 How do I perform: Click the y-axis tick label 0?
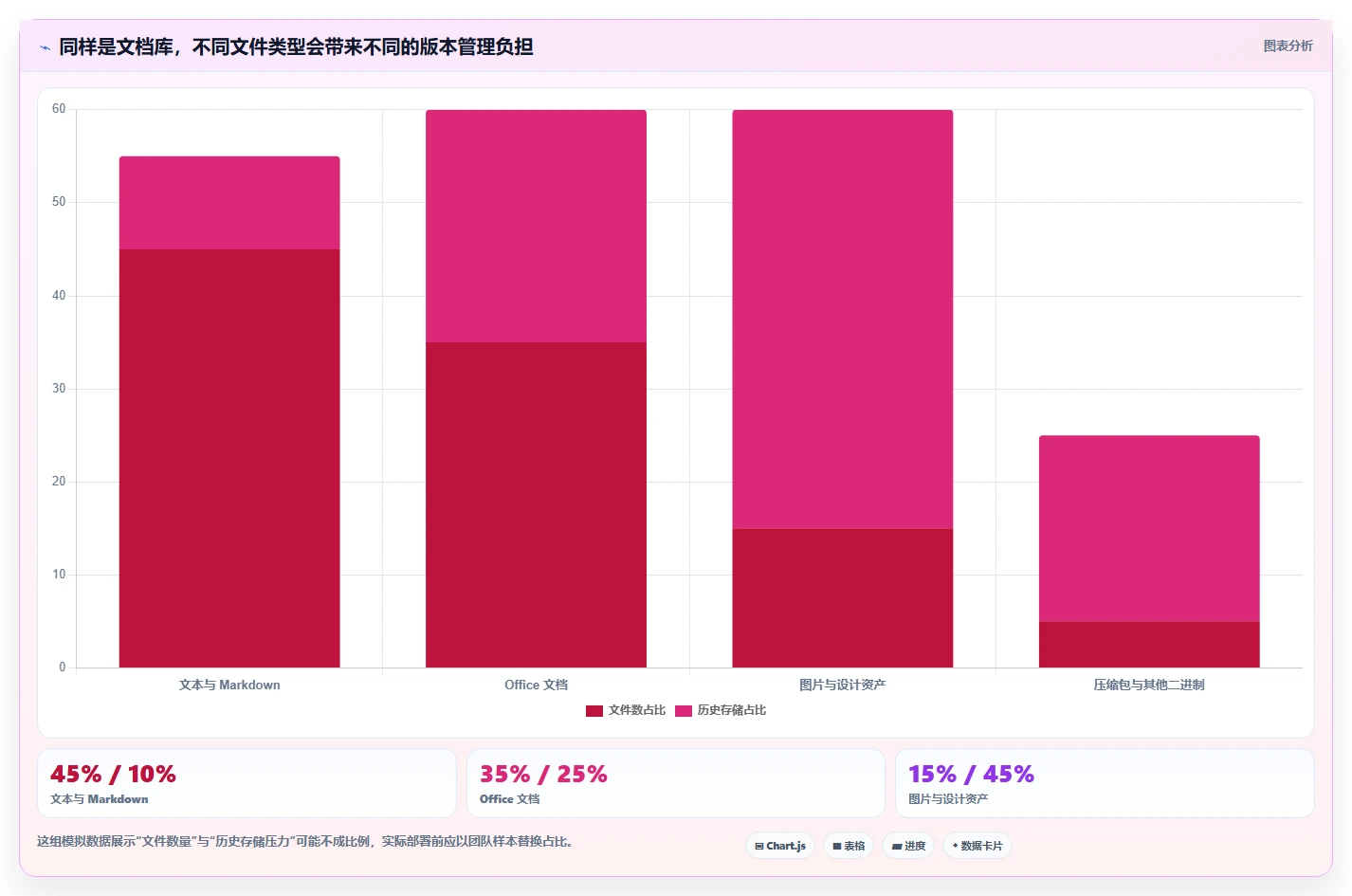tap(63, 667)
